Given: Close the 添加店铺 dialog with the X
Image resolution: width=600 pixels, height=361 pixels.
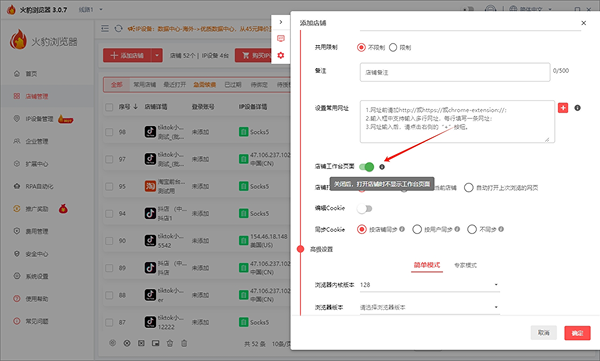Looking at the screenshot, I should 584,23.
